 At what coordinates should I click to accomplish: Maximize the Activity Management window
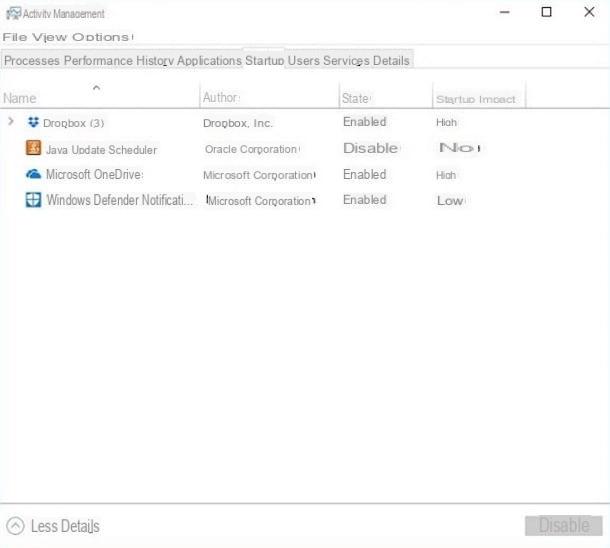(547, 12)
